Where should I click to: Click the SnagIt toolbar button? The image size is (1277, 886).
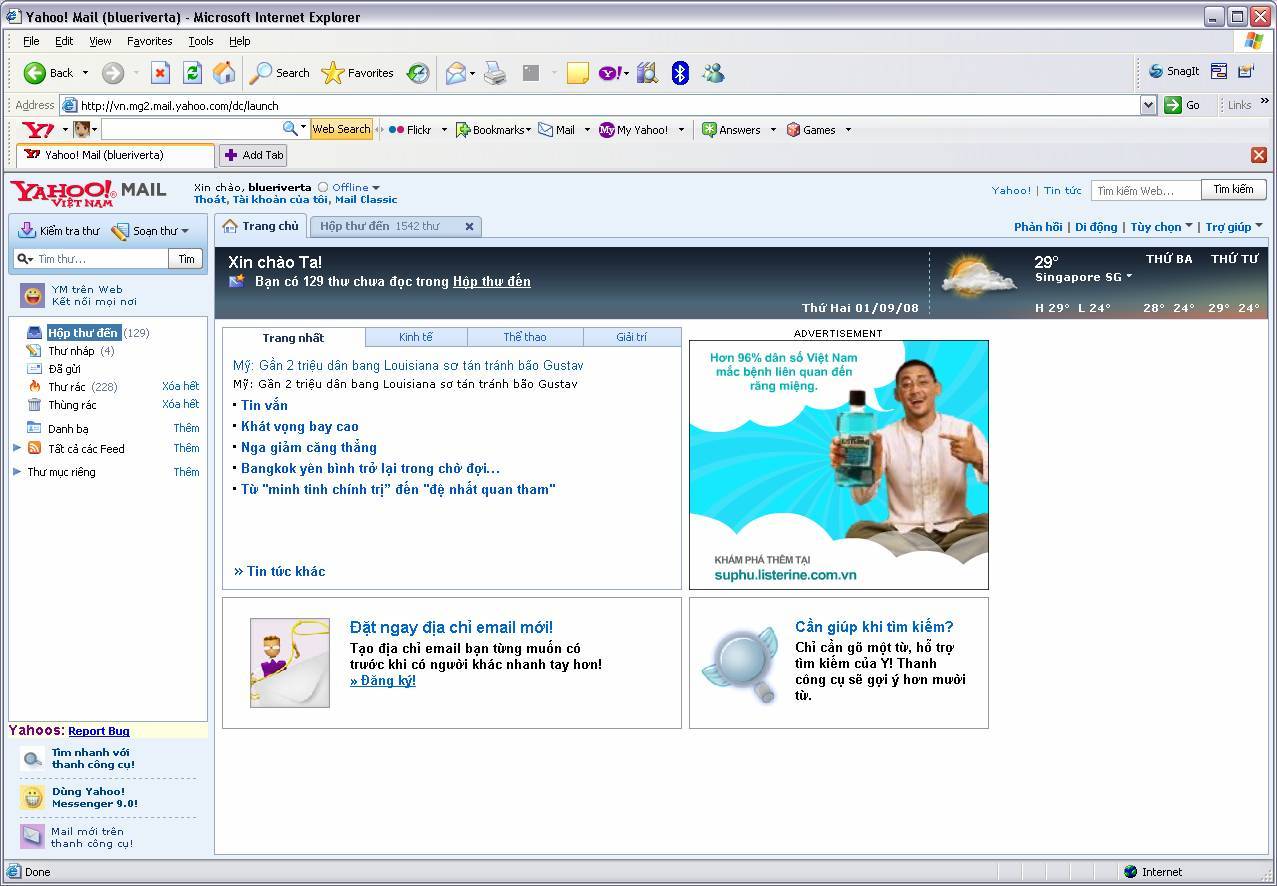tap(1174, 71)
